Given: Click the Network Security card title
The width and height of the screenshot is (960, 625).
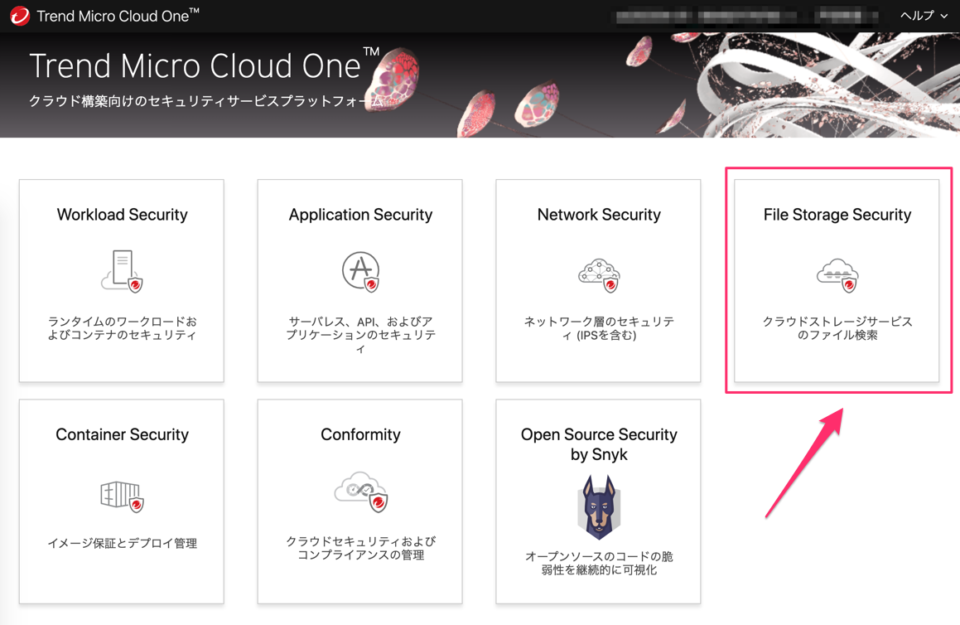Looking at the screenshot, I should tap(597, 214).
